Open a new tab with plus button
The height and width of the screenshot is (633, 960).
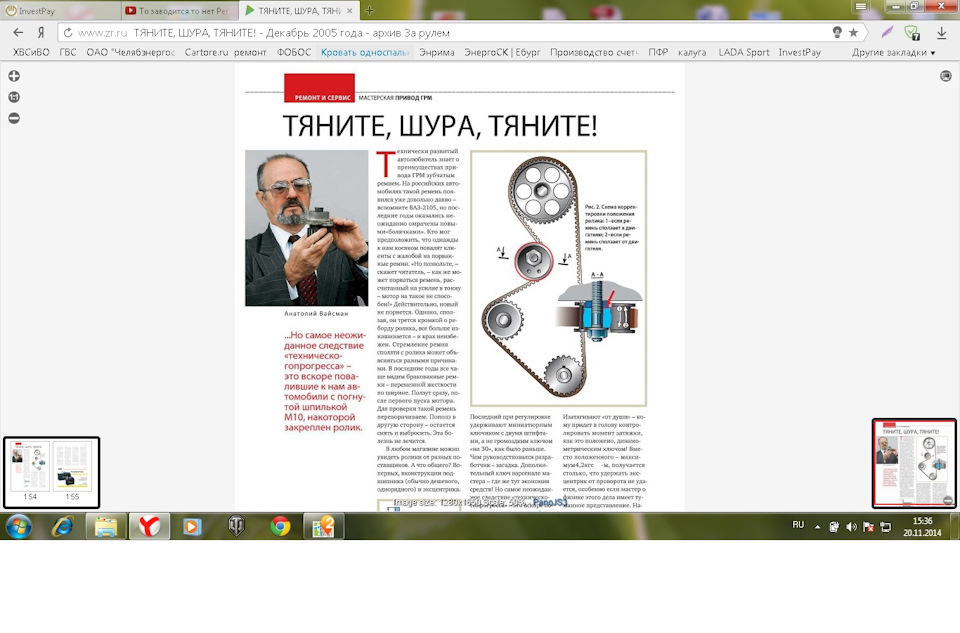pyautogui.click(x=369, y=10)
